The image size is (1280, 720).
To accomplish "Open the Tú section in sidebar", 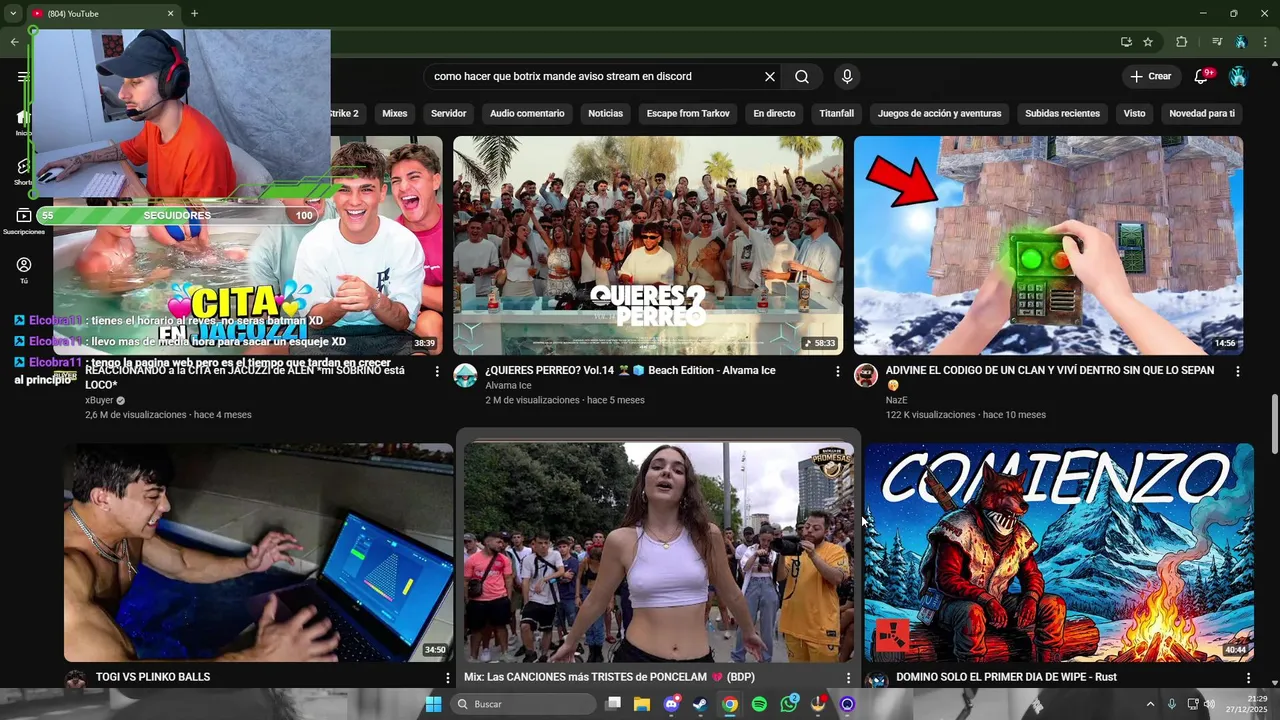I will (x=24, y=270).
